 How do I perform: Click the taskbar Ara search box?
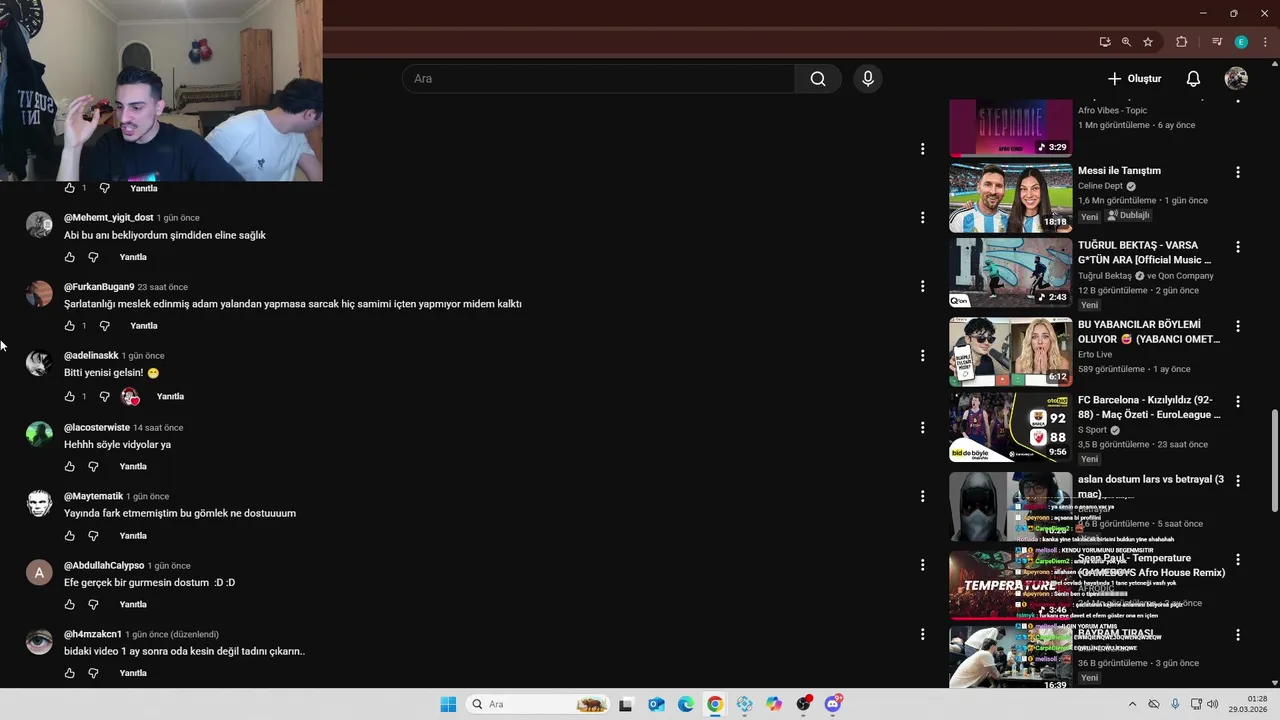(539, 704)
